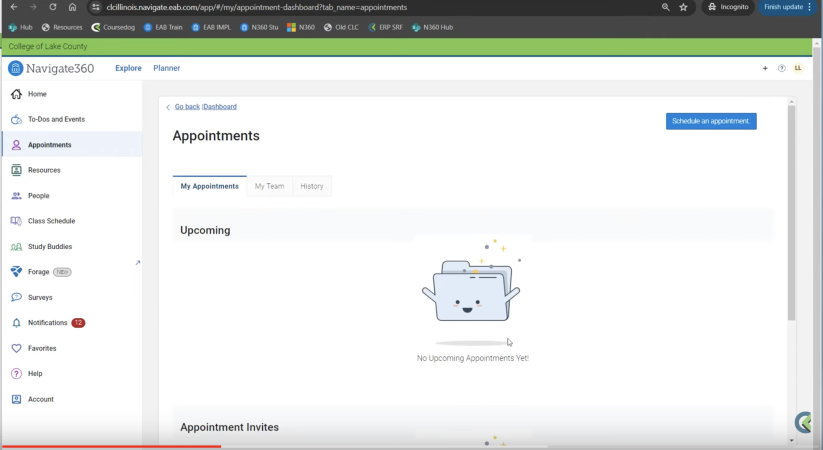View Notifications with 12 unread badge
The height and width of the screenshot is (450, 823).
tap(48, 323)
